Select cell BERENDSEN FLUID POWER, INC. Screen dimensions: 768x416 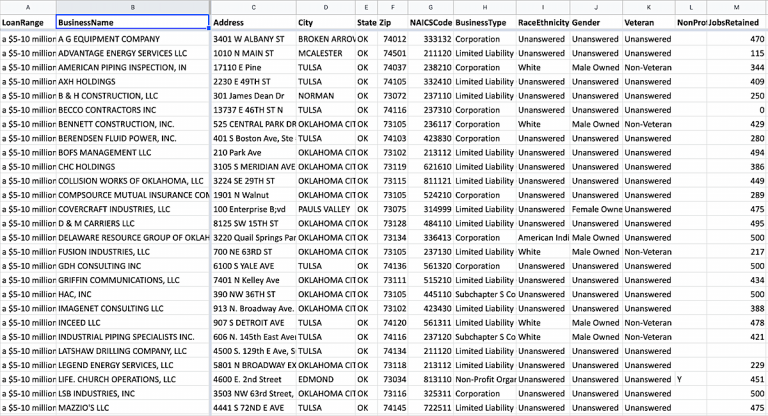click(x=133, y=138)
